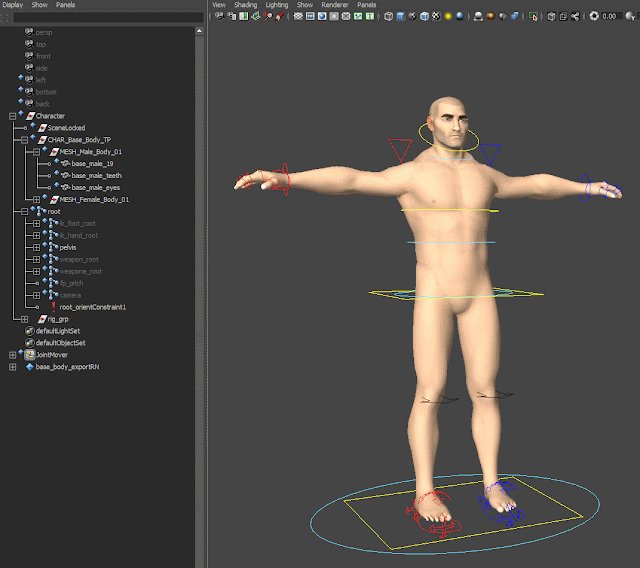The height and width of the screenshot is (568, 640).
Task: Click the Textured display icon
Action: pyautogui.click(x=436, y=16)
